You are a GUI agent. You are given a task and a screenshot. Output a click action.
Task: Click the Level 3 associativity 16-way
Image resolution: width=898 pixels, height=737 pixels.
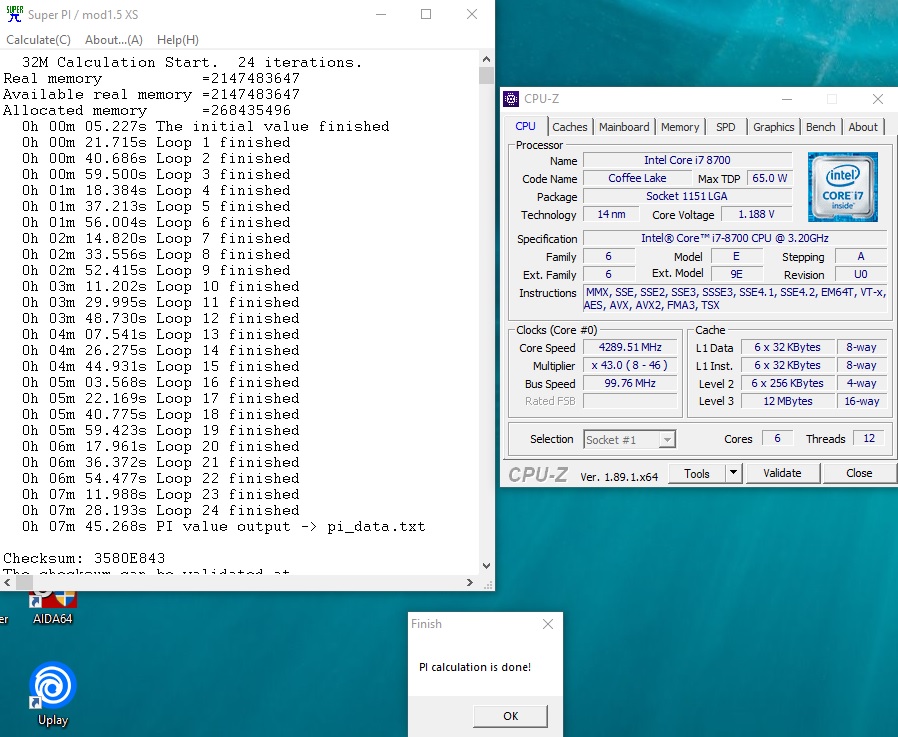coord(861,401)
